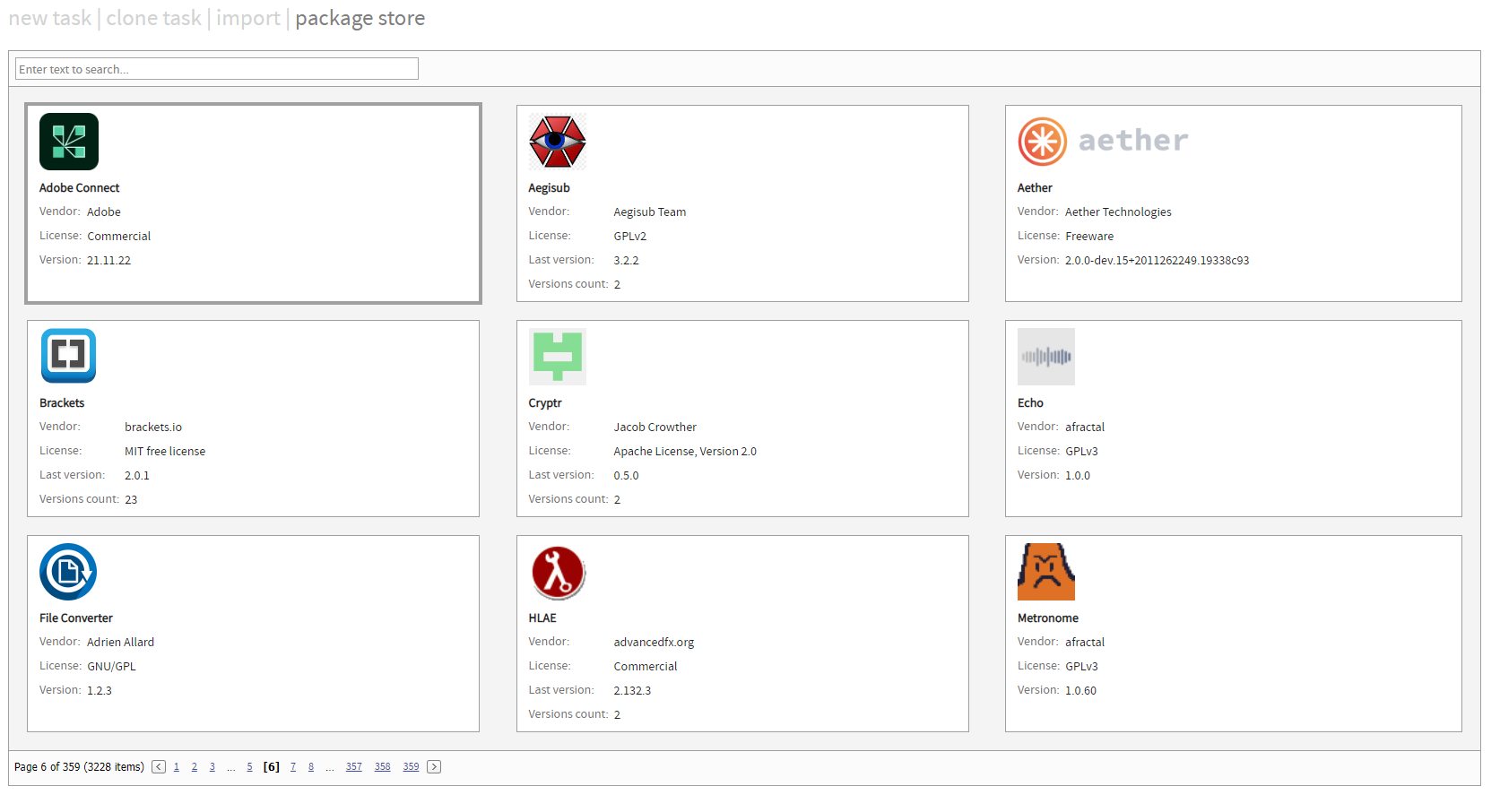The height and width of the screenshot is (812, 1500).
Task: Open the last page 359
Action: point(411,766)
